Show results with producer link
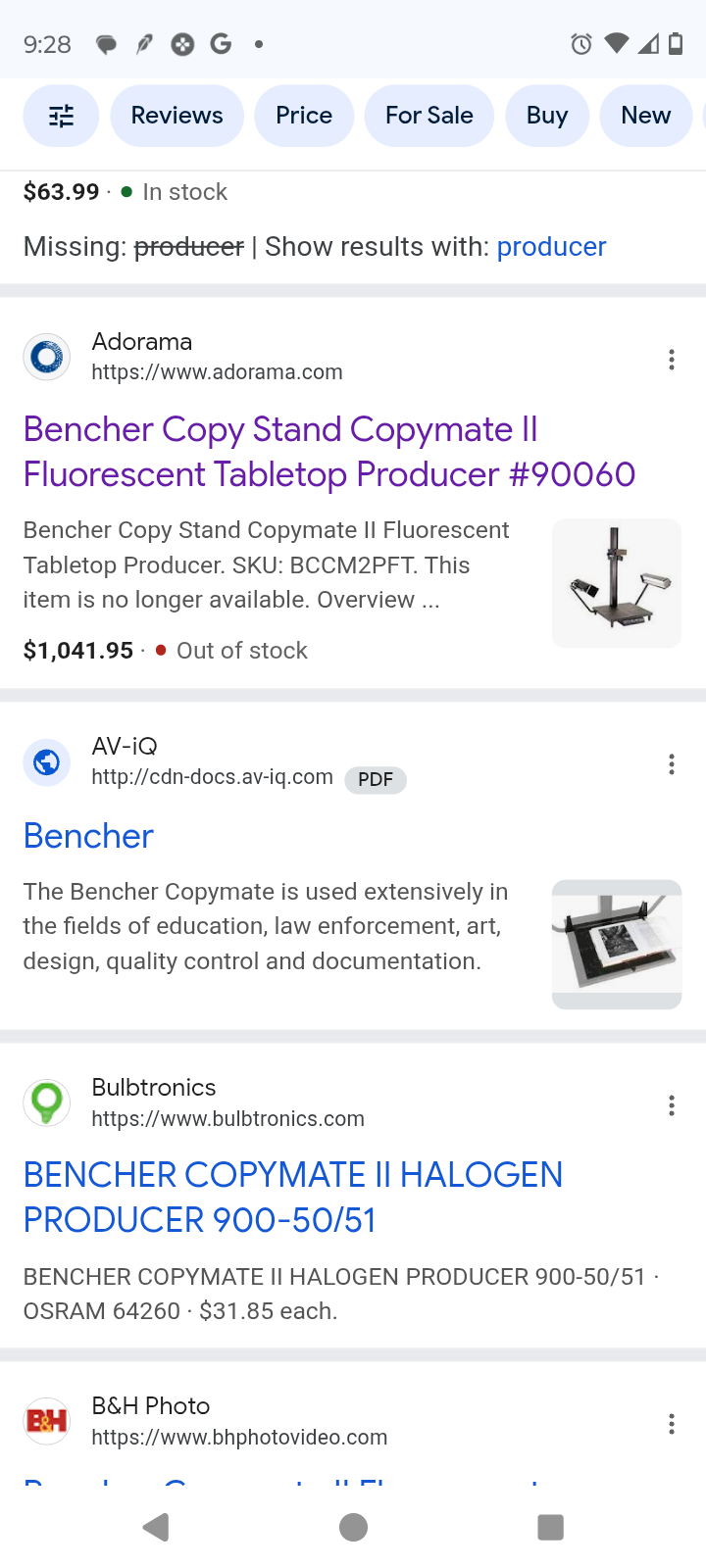The image size is (706, 1568). [x=551, y=247]
